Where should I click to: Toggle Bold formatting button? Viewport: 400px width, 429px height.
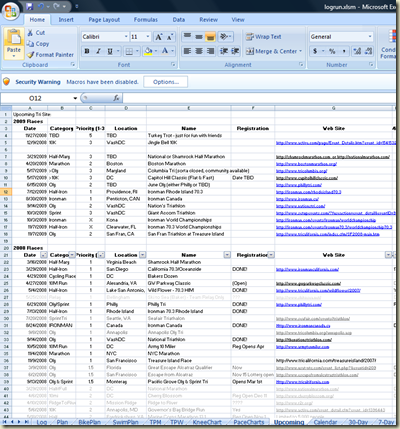87,51
